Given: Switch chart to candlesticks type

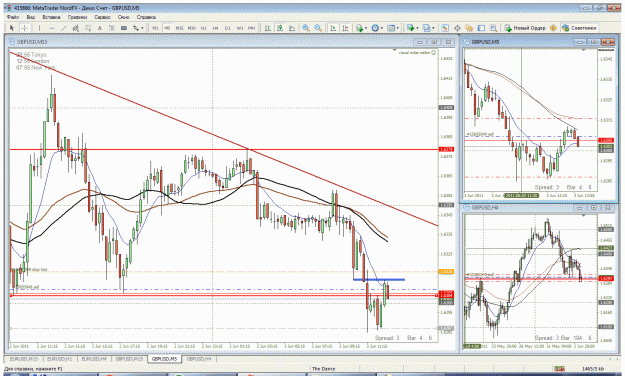Looking at the screenshot, I should 280,28.
